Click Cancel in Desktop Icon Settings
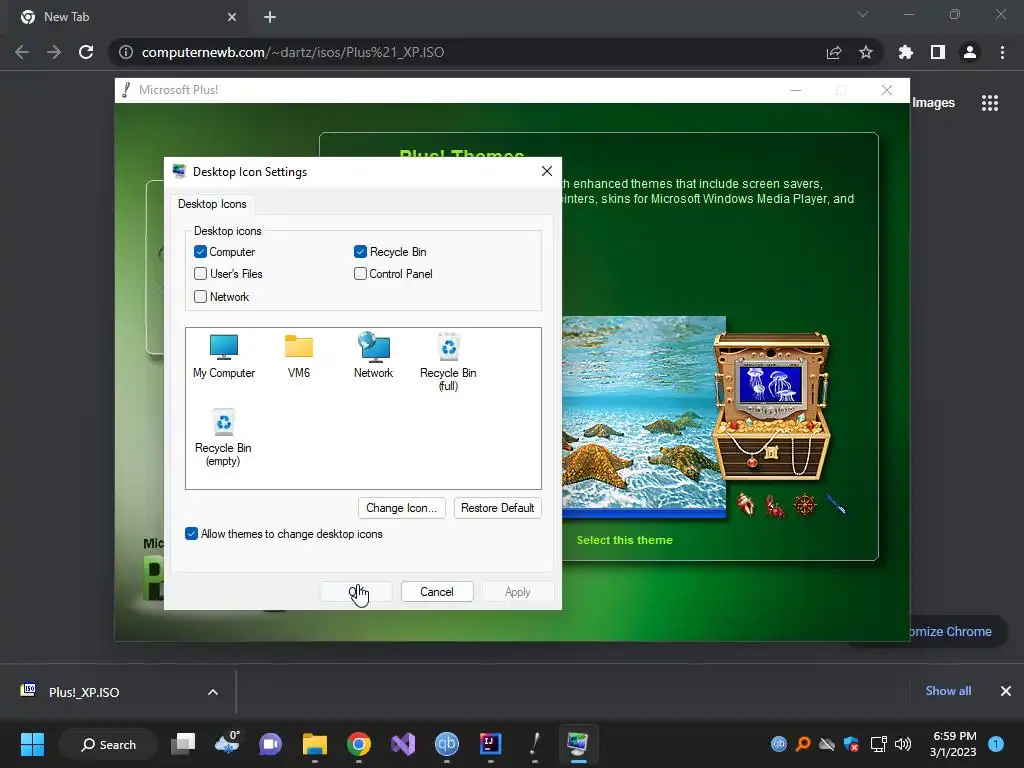This screenshot has height=768, width=1024. (437, 592)
